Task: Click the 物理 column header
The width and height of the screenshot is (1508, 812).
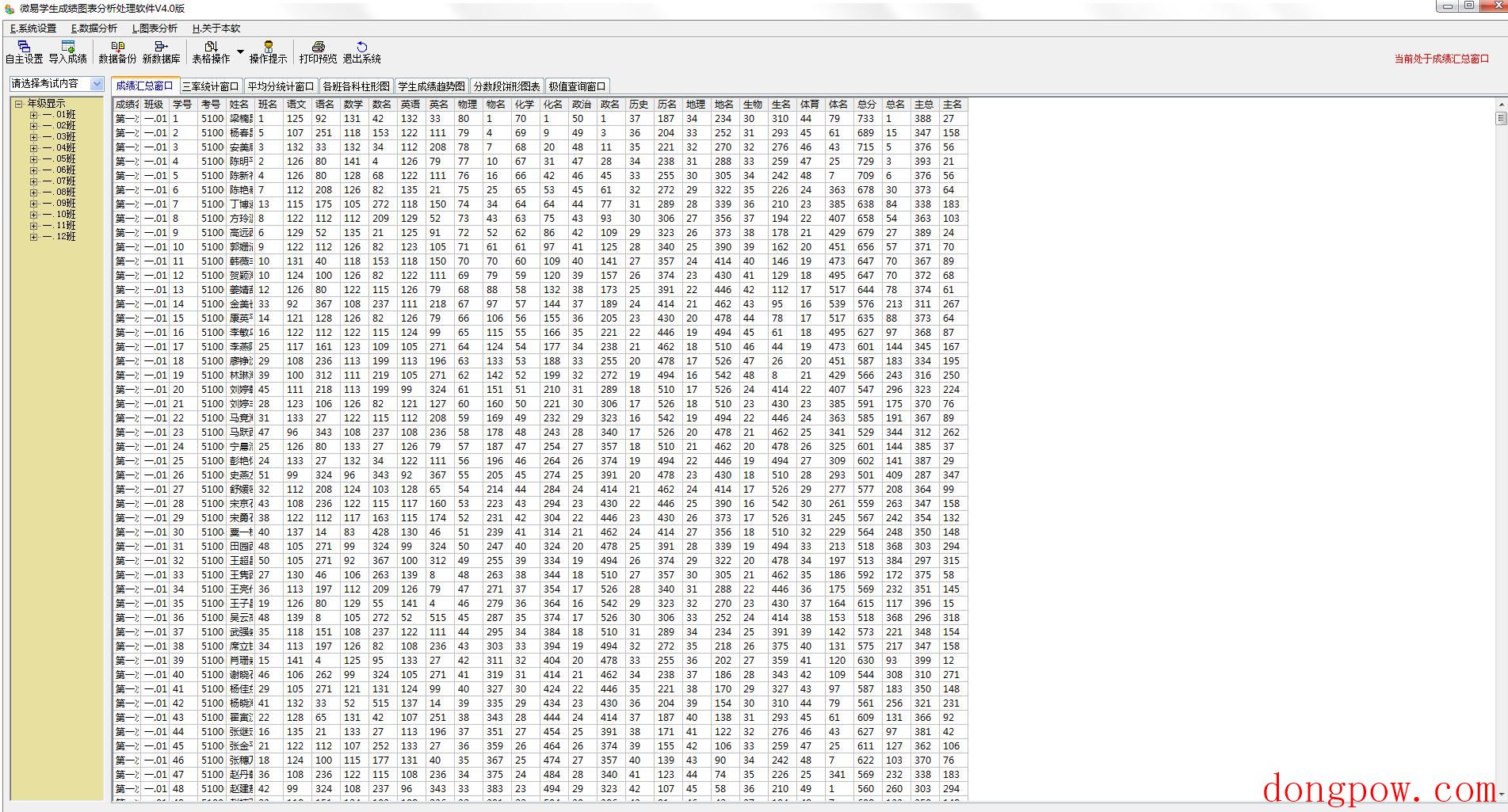Action: coord(468,105)
